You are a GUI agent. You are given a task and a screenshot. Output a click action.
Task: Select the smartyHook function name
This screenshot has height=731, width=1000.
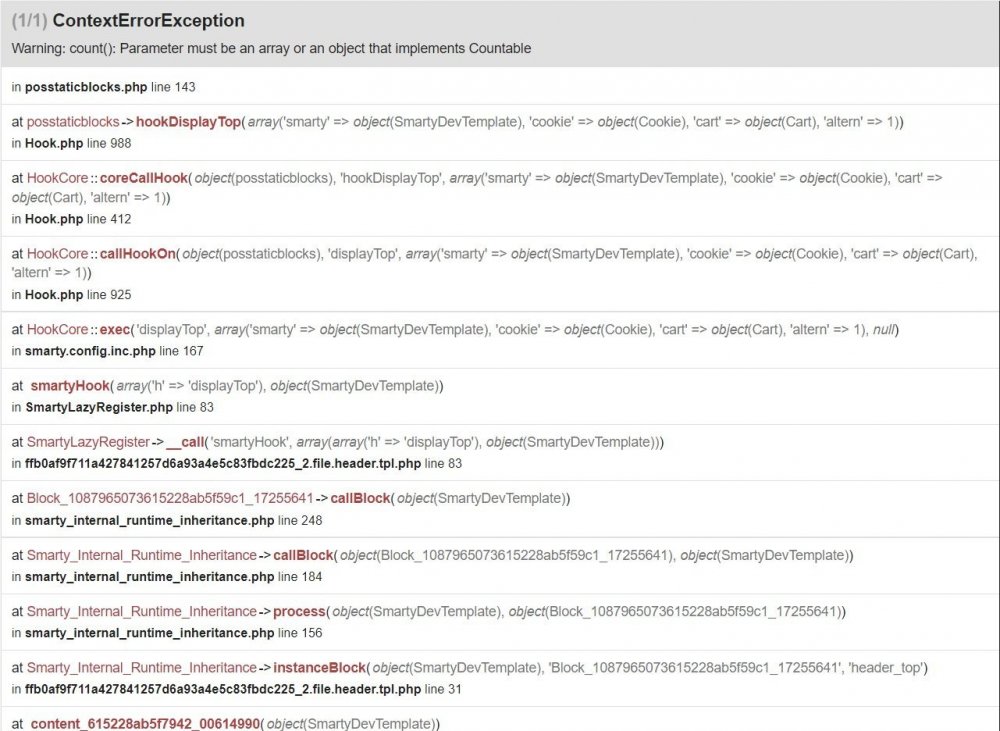click(69, 386)
